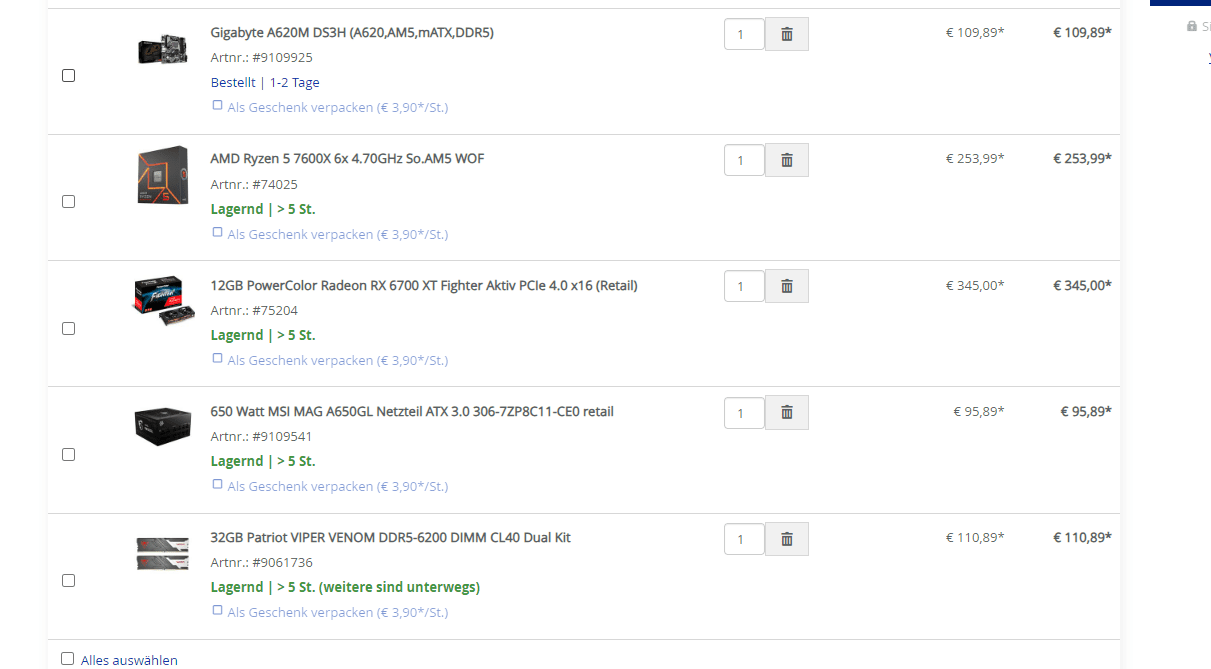
Task: Enable gift wrapping for MSI MAG A650GL
Action: pos(217,484)
